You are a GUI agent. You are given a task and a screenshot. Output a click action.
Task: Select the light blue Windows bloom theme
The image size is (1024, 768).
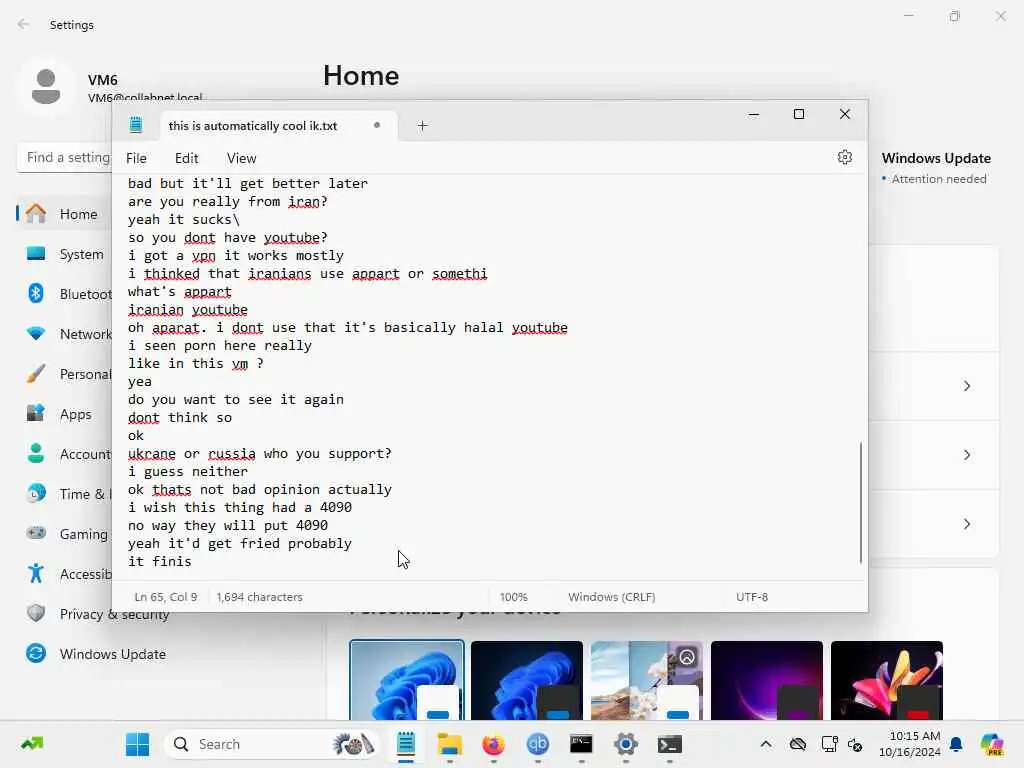click(406, 680)
